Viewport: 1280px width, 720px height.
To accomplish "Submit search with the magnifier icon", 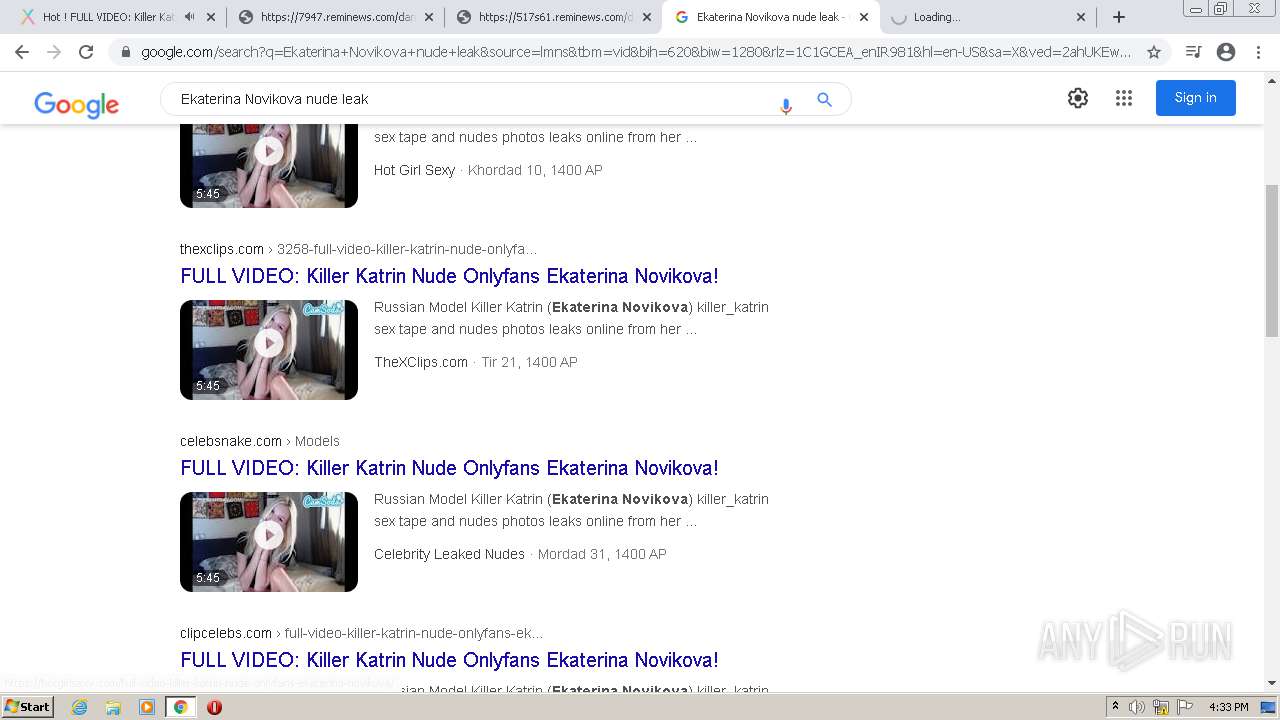I will click(x=824, y=99).
